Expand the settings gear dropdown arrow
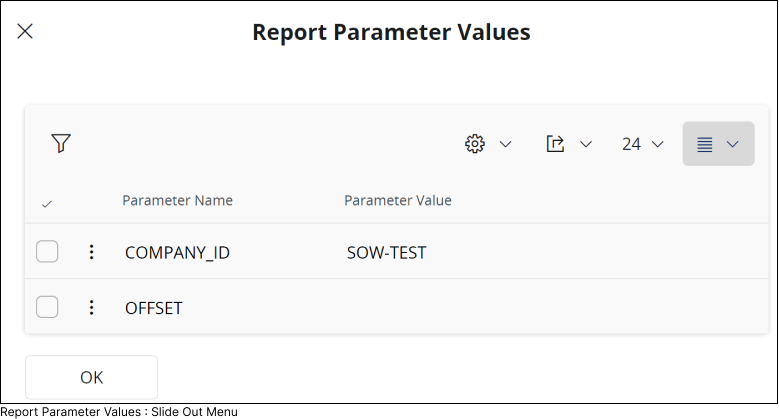Screen dimensions: 779x419 tap(505, 144)
